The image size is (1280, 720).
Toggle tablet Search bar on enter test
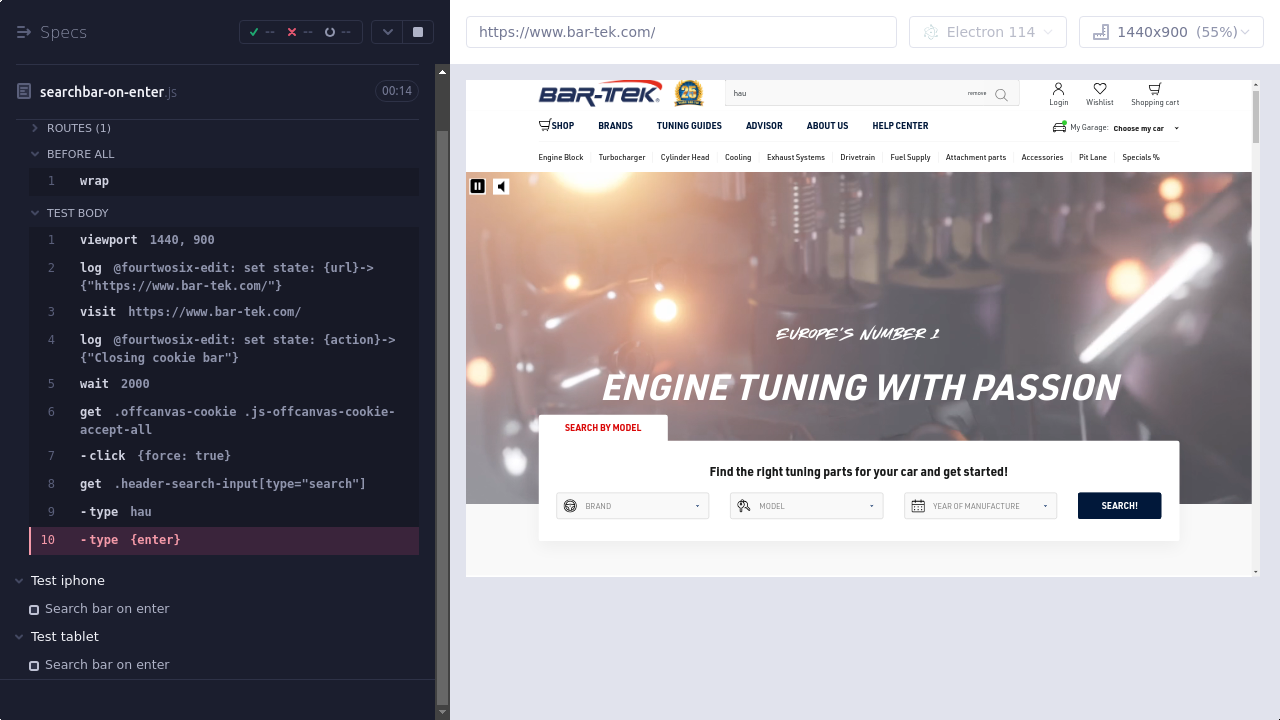point(34,665)
